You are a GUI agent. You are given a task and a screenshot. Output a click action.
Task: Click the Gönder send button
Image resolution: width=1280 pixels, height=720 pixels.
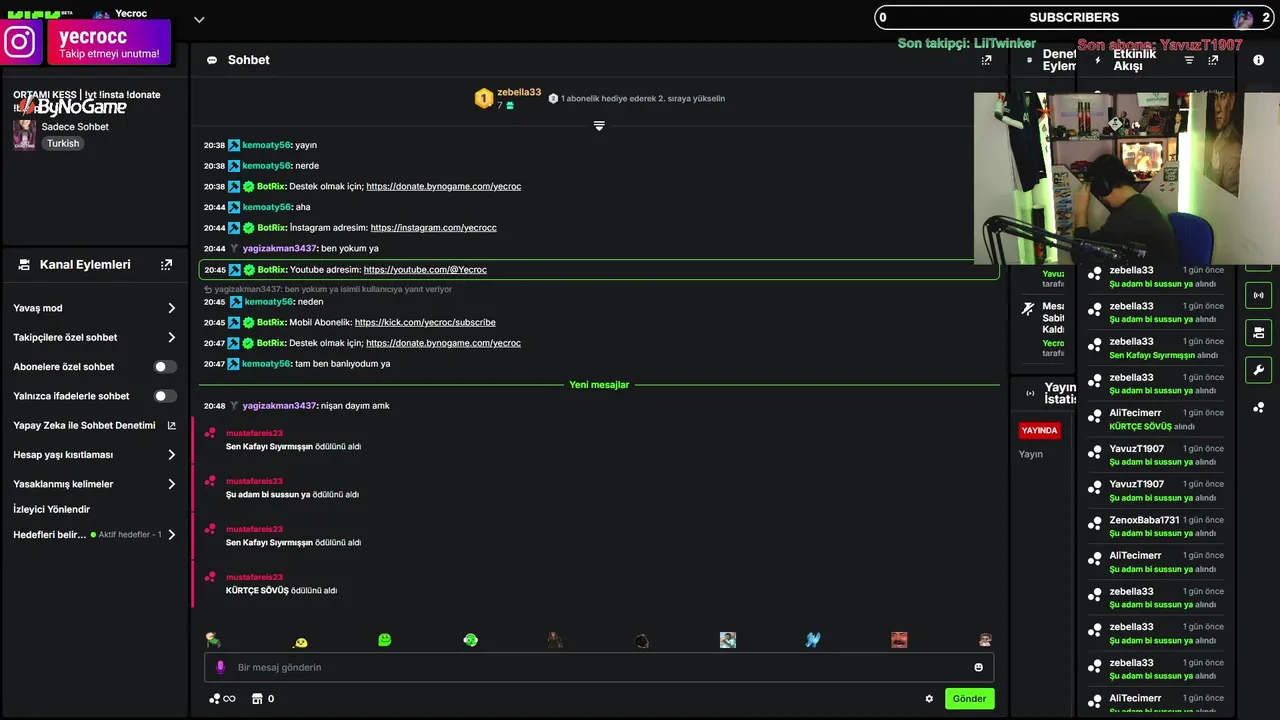(969, 699)
